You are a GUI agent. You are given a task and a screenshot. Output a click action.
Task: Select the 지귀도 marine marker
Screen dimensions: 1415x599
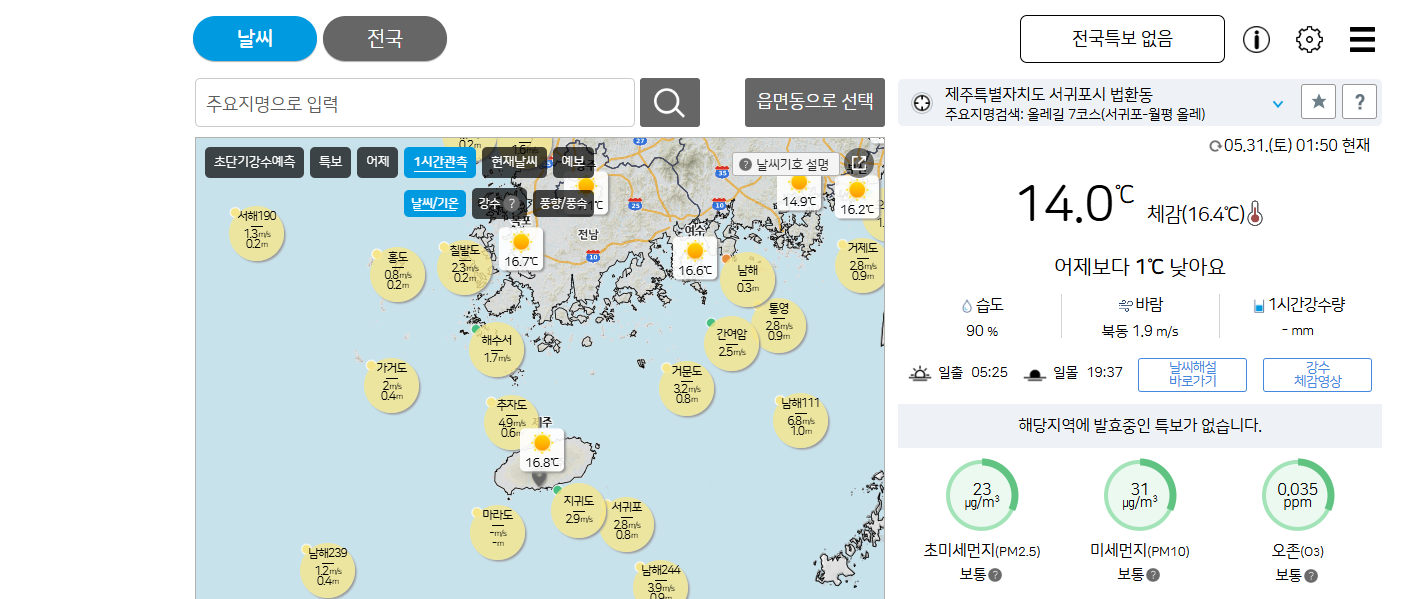point(579,510)
